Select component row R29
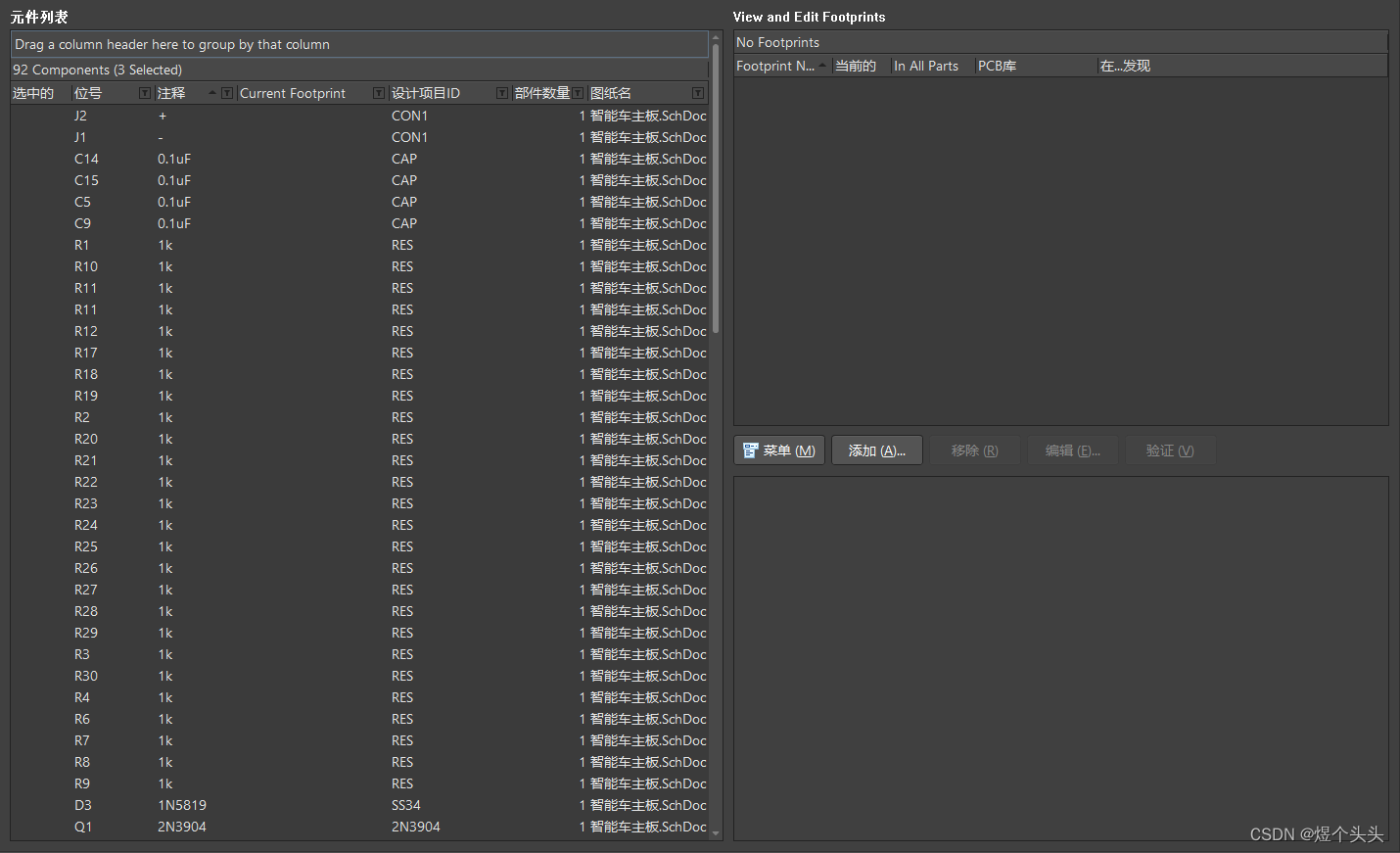 coord(359,633)
